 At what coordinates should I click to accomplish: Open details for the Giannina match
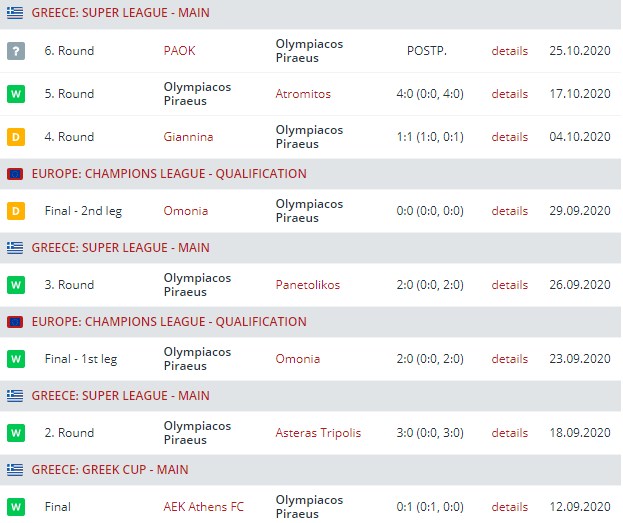coord(509,137)
